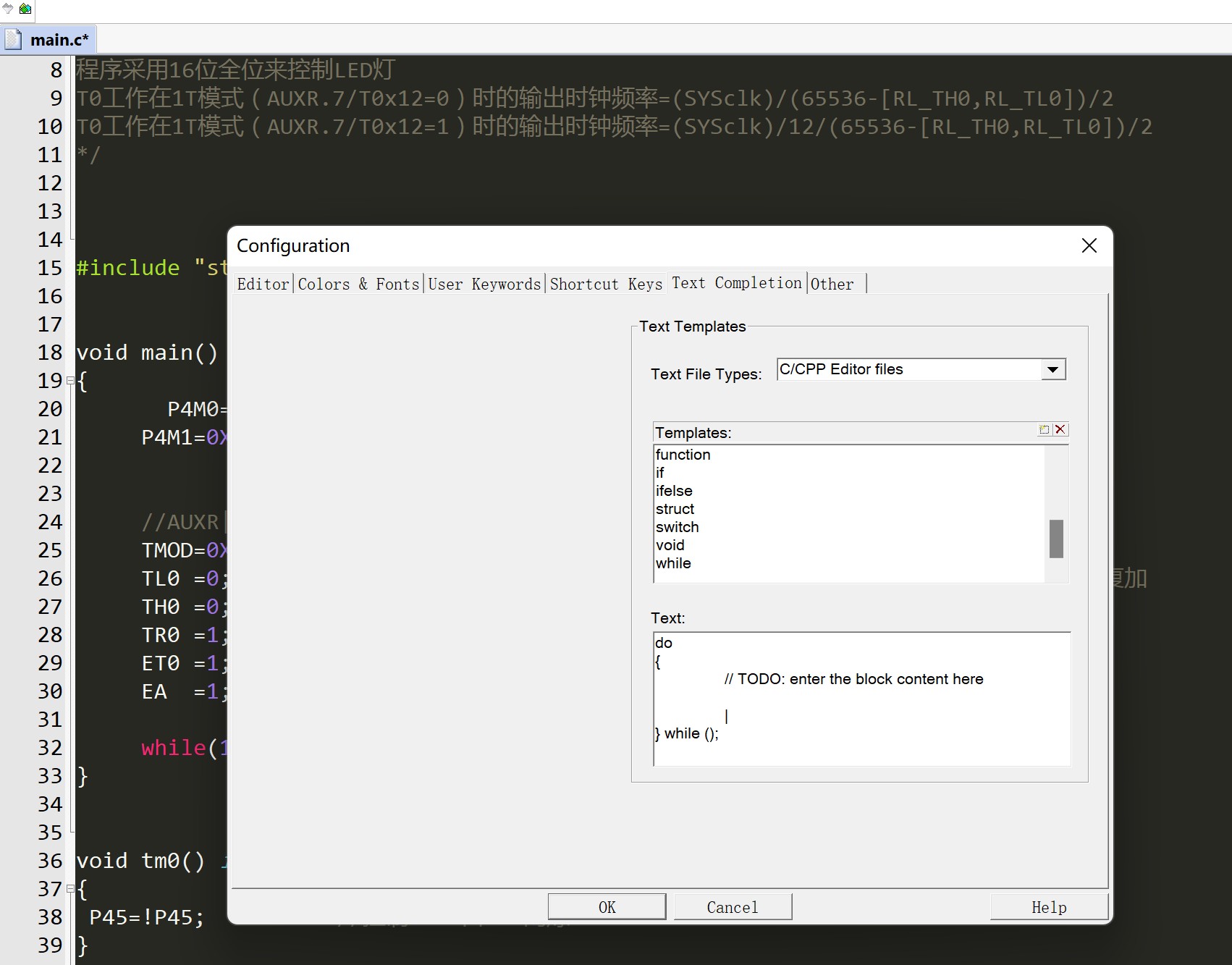Click the '} while ();' line in Text box

(686, 733)
